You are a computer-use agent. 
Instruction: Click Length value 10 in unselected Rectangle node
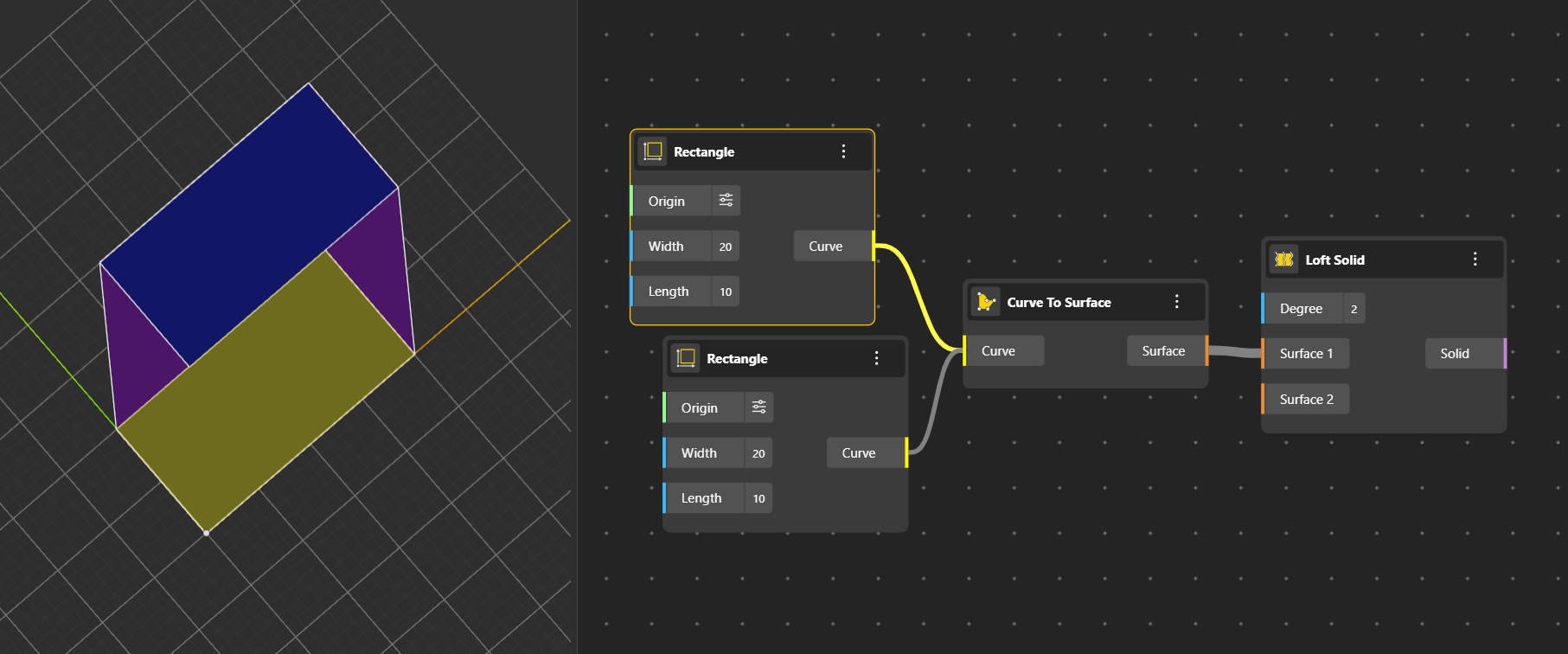758,498
